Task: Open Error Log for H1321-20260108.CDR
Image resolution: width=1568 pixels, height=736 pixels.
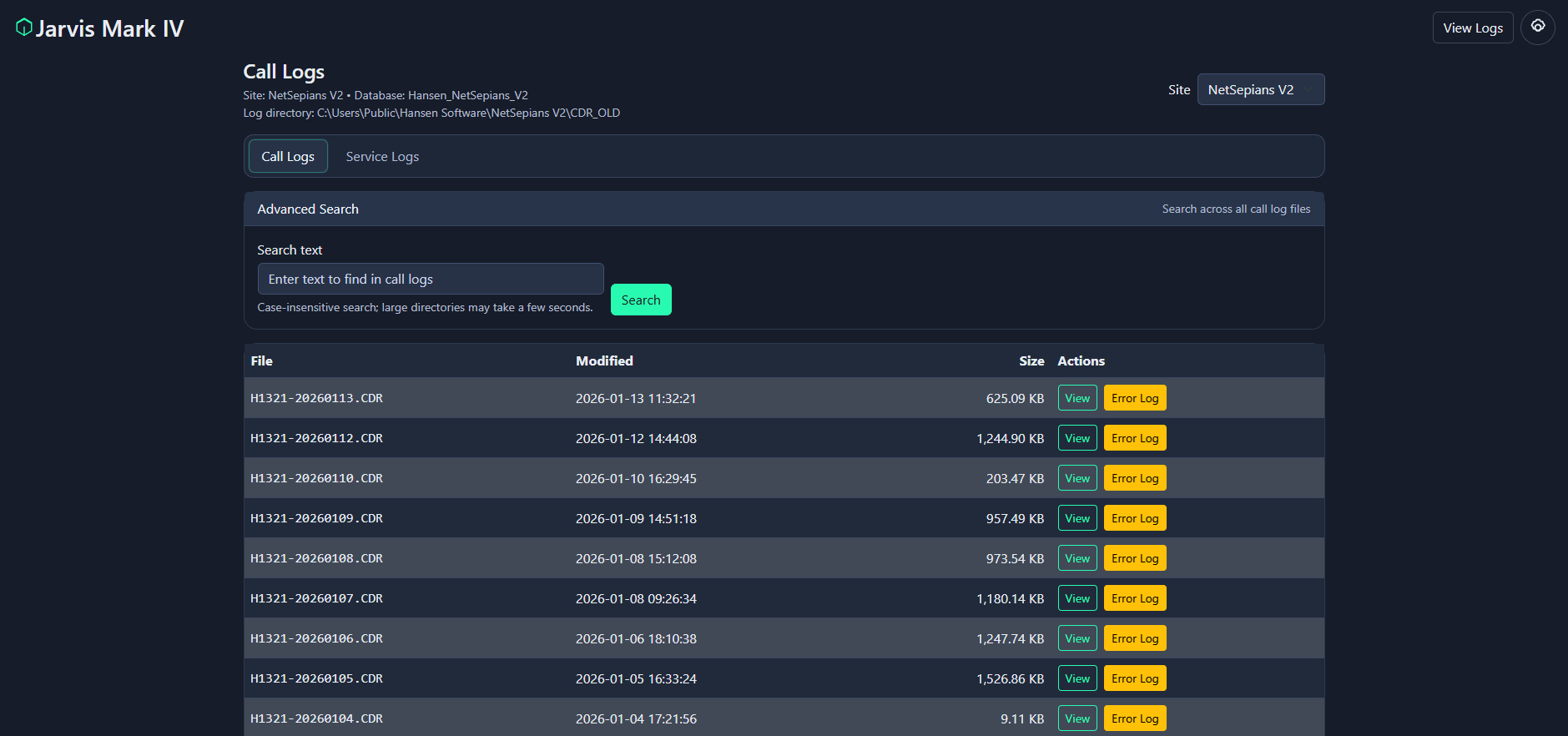Action: point(1134,559)
